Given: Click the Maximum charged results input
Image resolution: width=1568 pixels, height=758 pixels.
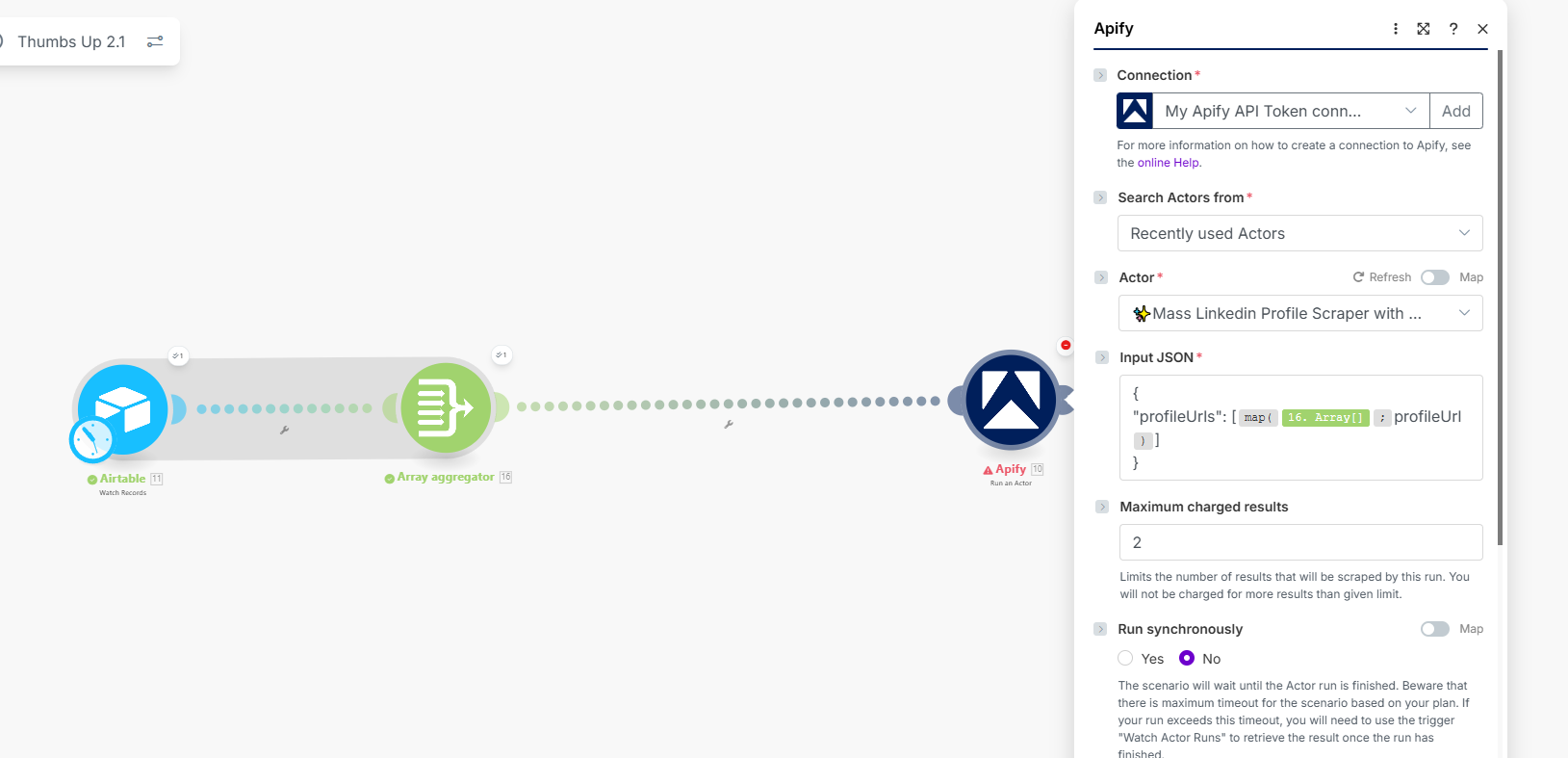Looking at the screenshot, I should [1300, 542].
